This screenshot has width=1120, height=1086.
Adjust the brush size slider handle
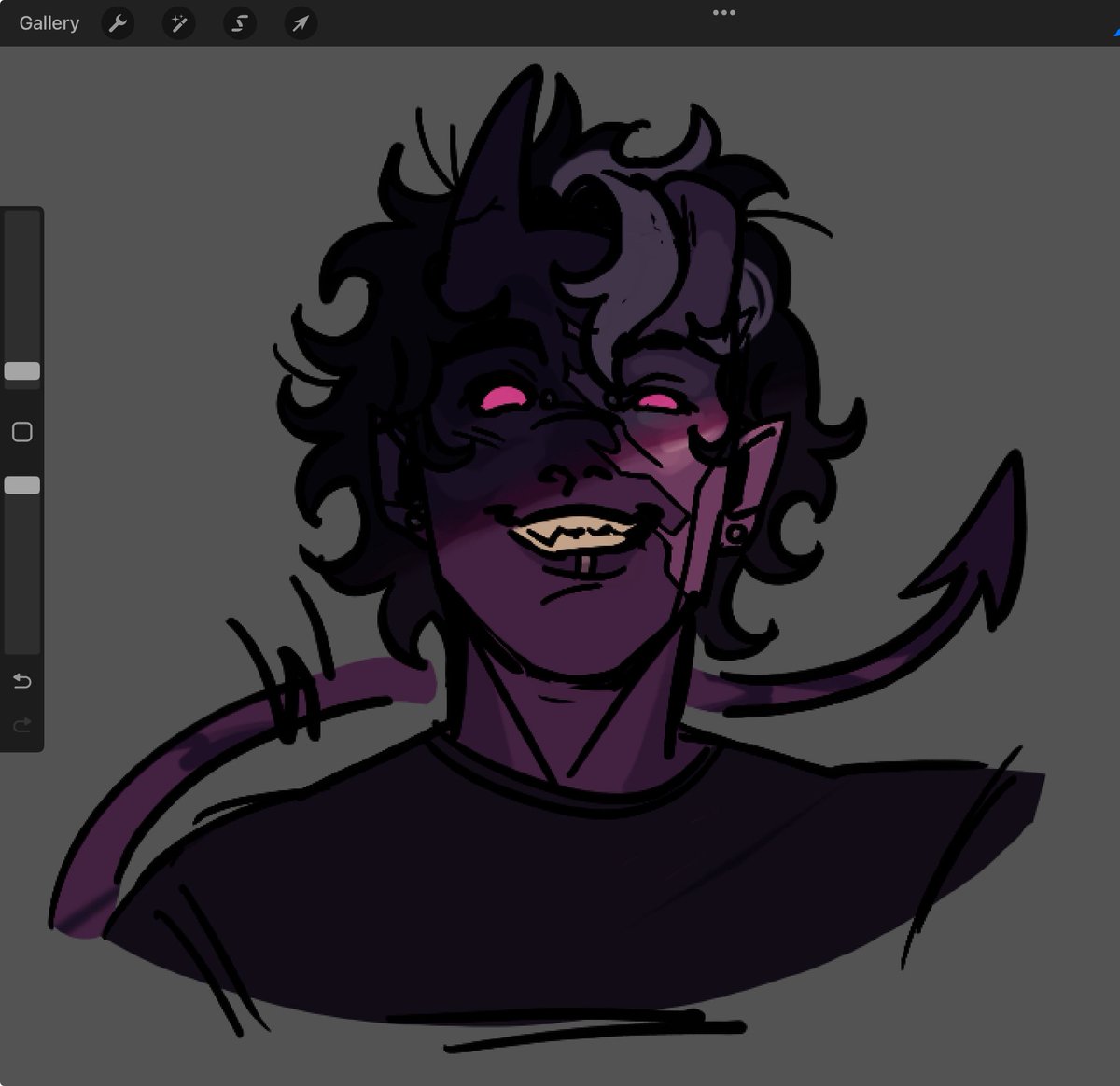click(22, 371)
